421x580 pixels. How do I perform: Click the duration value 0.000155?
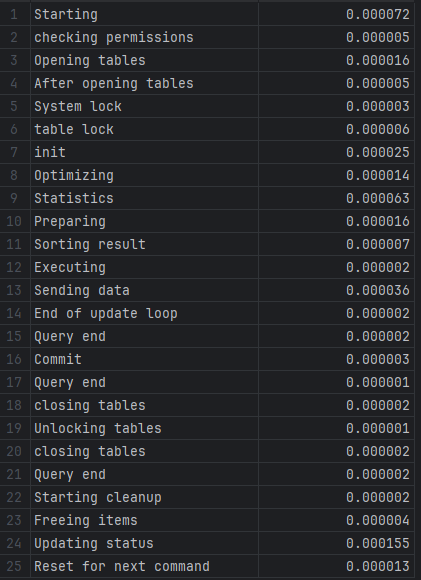378,543
